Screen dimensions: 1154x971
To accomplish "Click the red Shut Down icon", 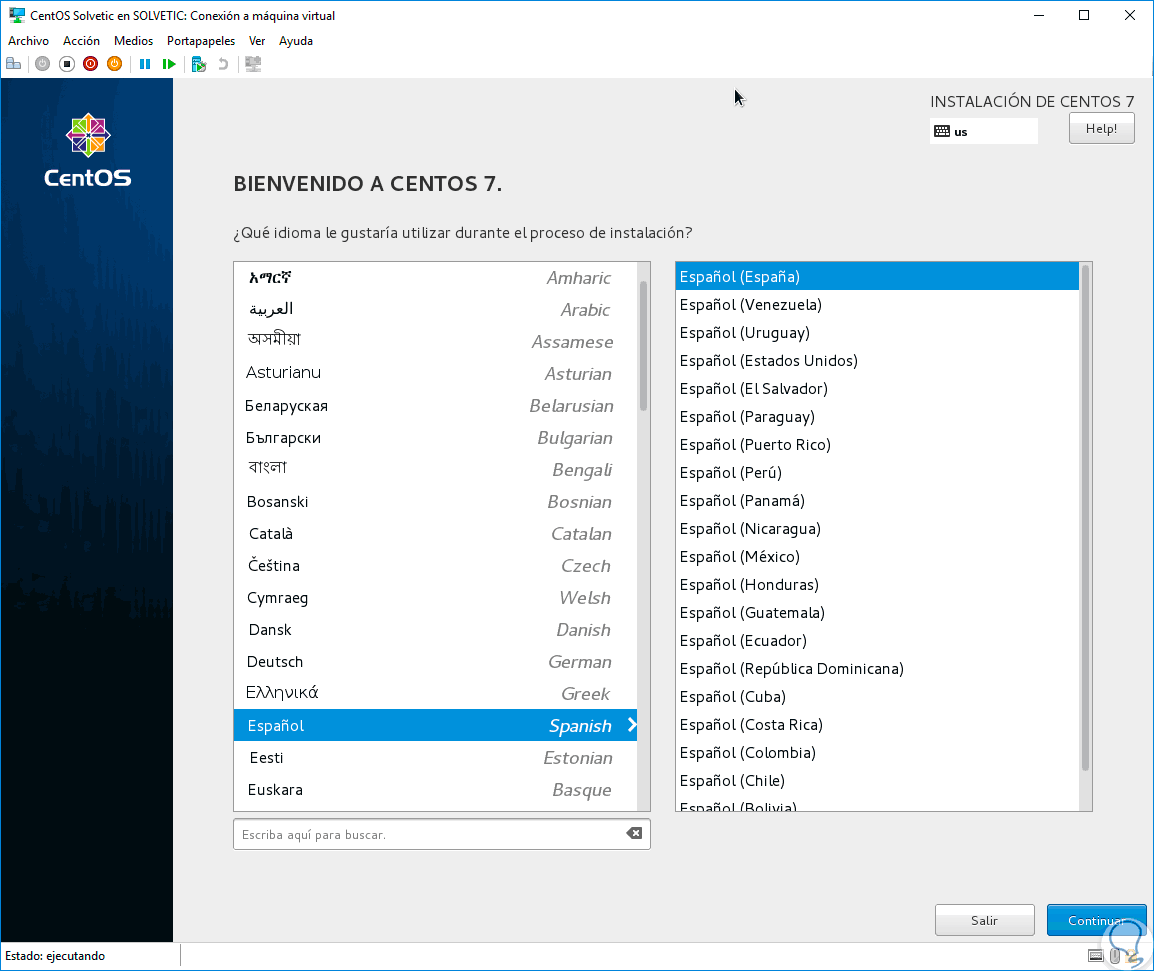I will coord(91,64).
